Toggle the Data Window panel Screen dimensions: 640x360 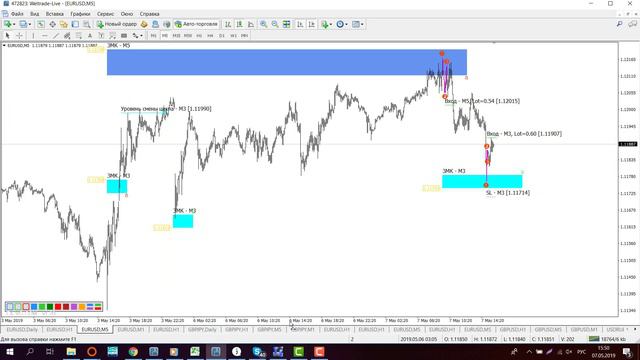pos(53,24)
